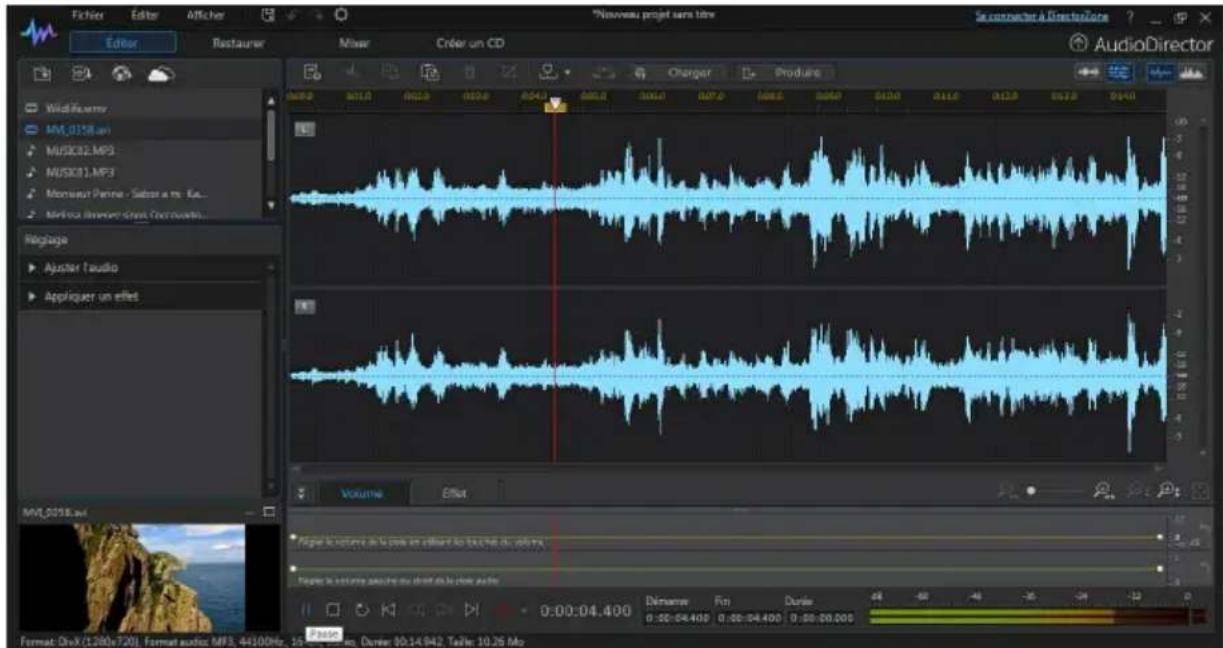Click the horizontal zoom slider
The image size is (1223, 648).
click(1056, 493)
